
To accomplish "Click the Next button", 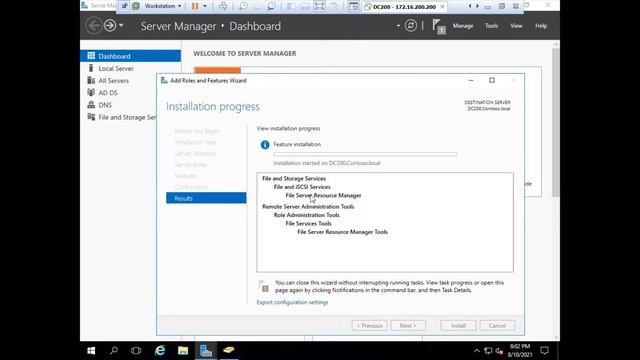I will (408, 325).
